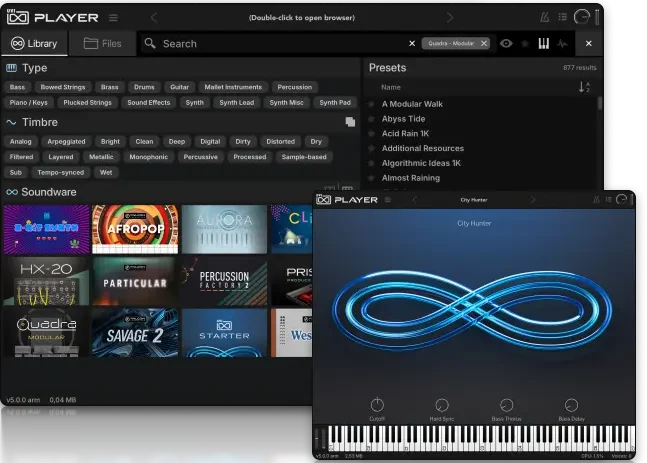Toggle the Tempo-synced timbre tag

[x=61, y=172]
